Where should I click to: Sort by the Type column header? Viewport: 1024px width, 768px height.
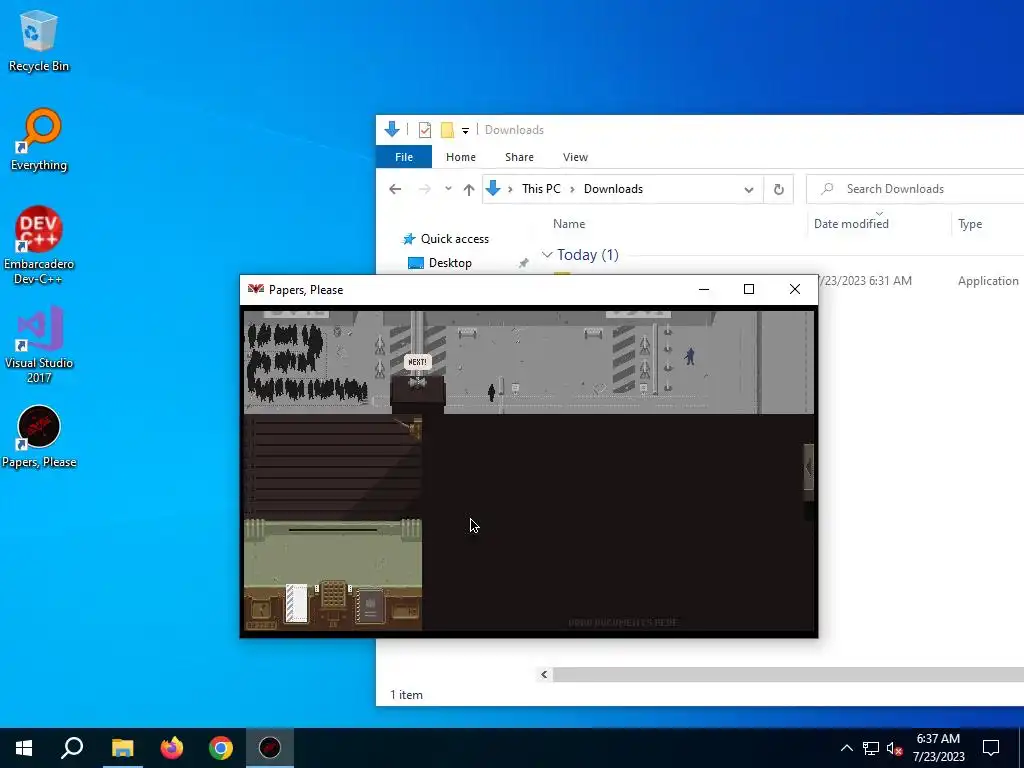(970, 224)
